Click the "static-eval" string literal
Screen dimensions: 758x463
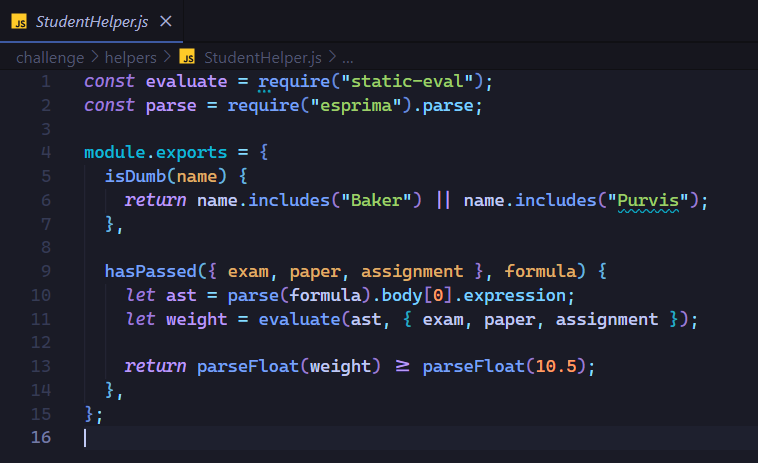click(x=407, y=81)
